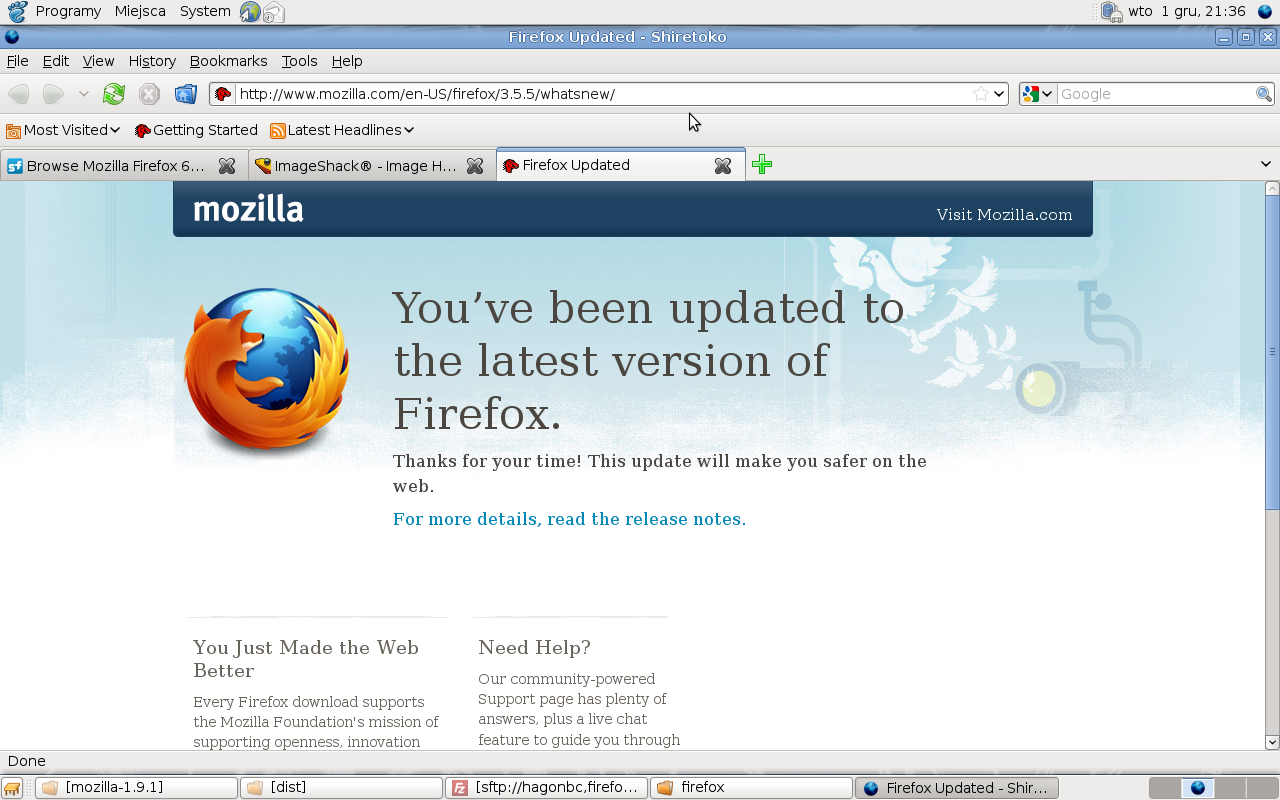1280x800 pixels.
Task: Open the recent pages history dropdown arrow
Action: coord(83,94)
